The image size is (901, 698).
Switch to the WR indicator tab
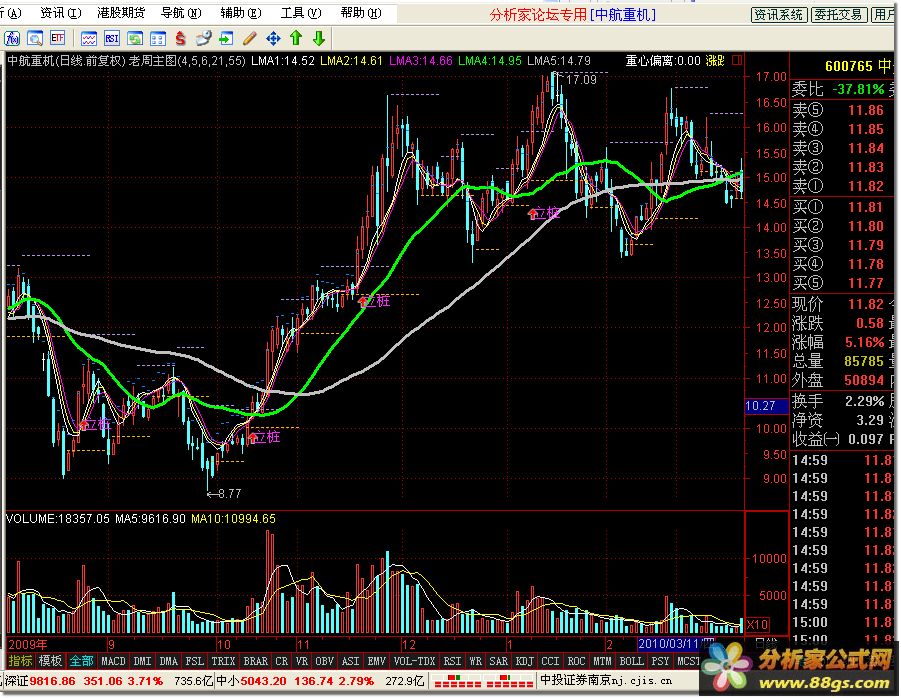[475, 661]
